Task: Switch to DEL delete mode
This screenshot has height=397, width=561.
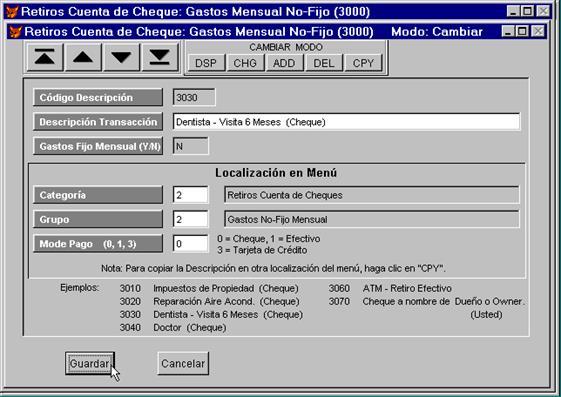Action: coord(324,63)
